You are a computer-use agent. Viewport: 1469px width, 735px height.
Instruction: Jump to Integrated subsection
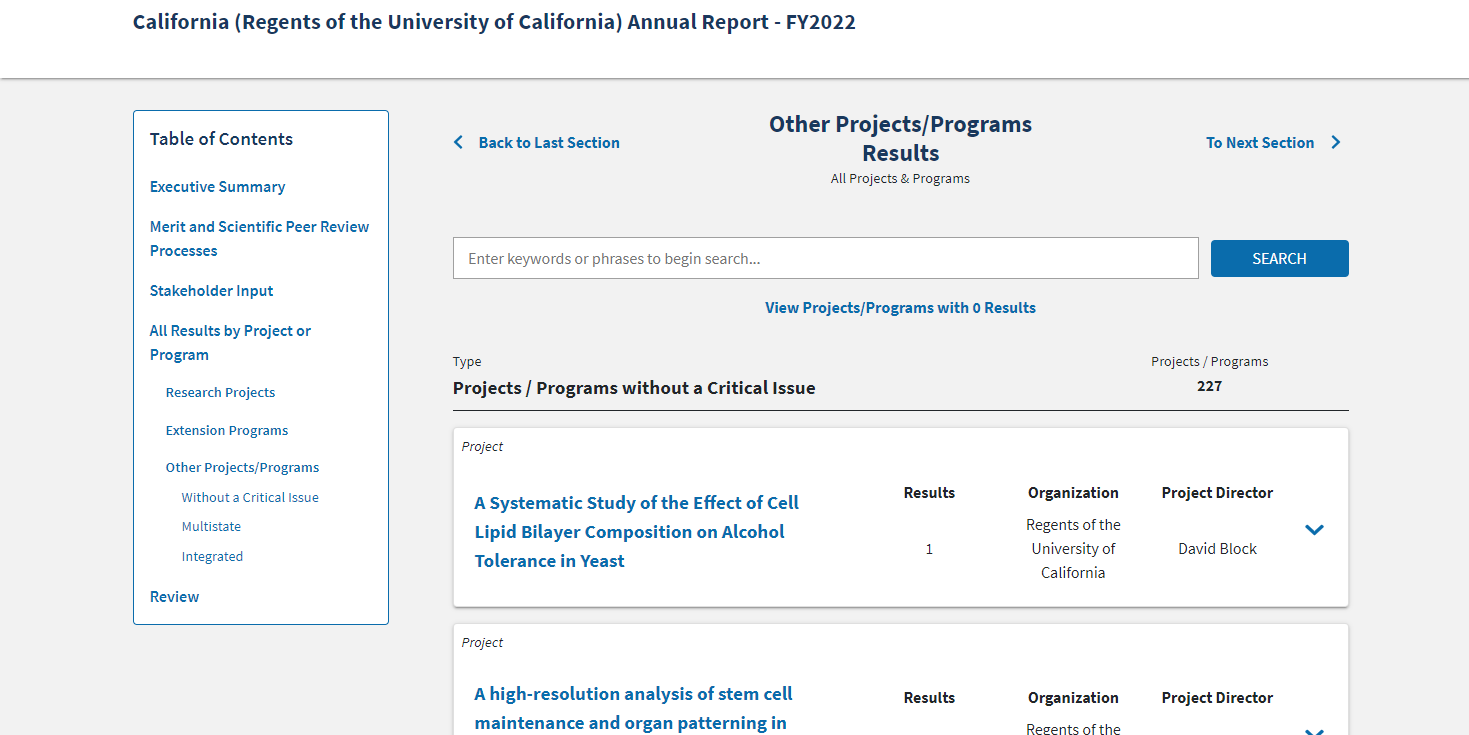tap(212, 557)
